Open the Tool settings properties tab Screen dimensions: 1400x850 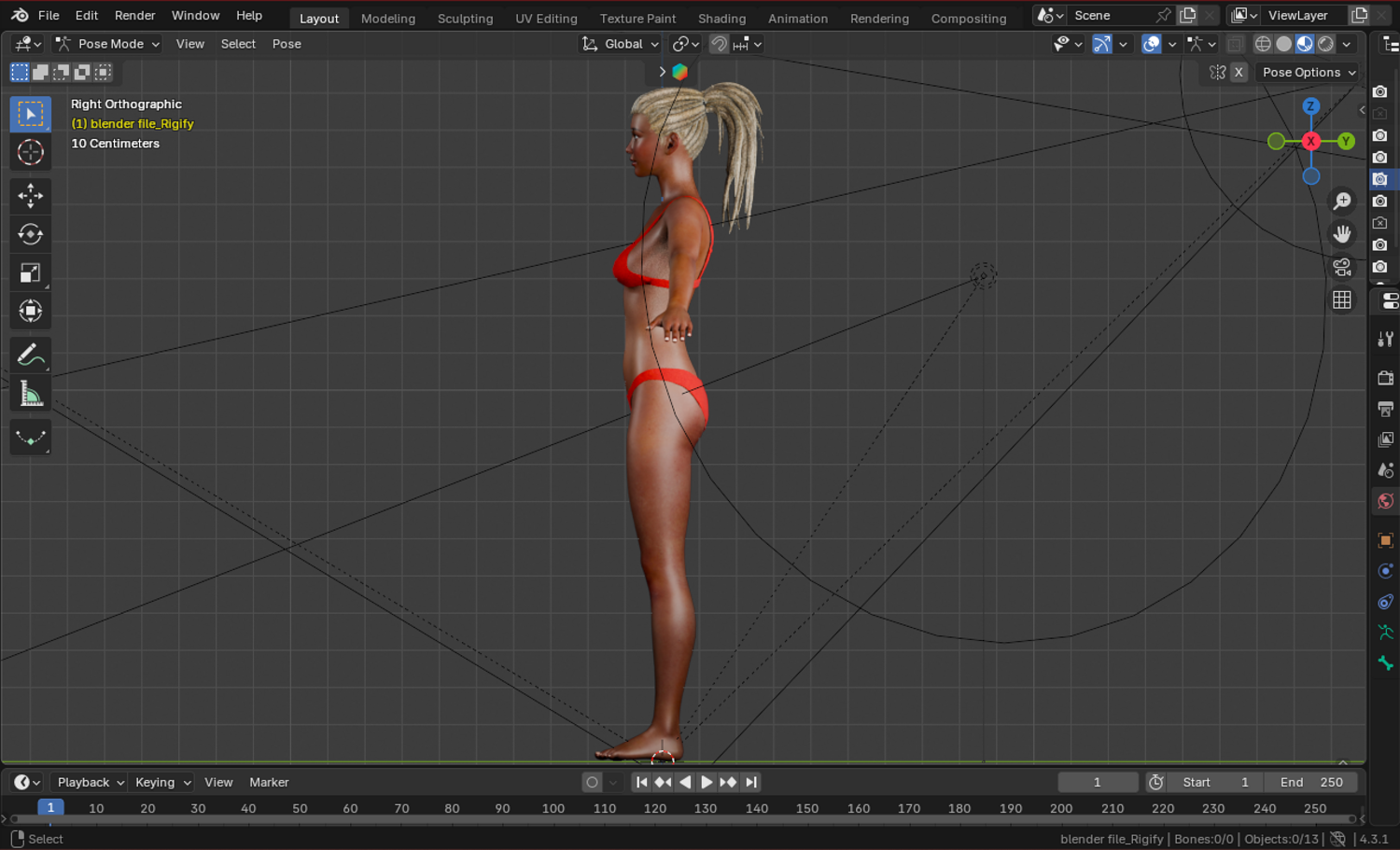[1386, 339]
